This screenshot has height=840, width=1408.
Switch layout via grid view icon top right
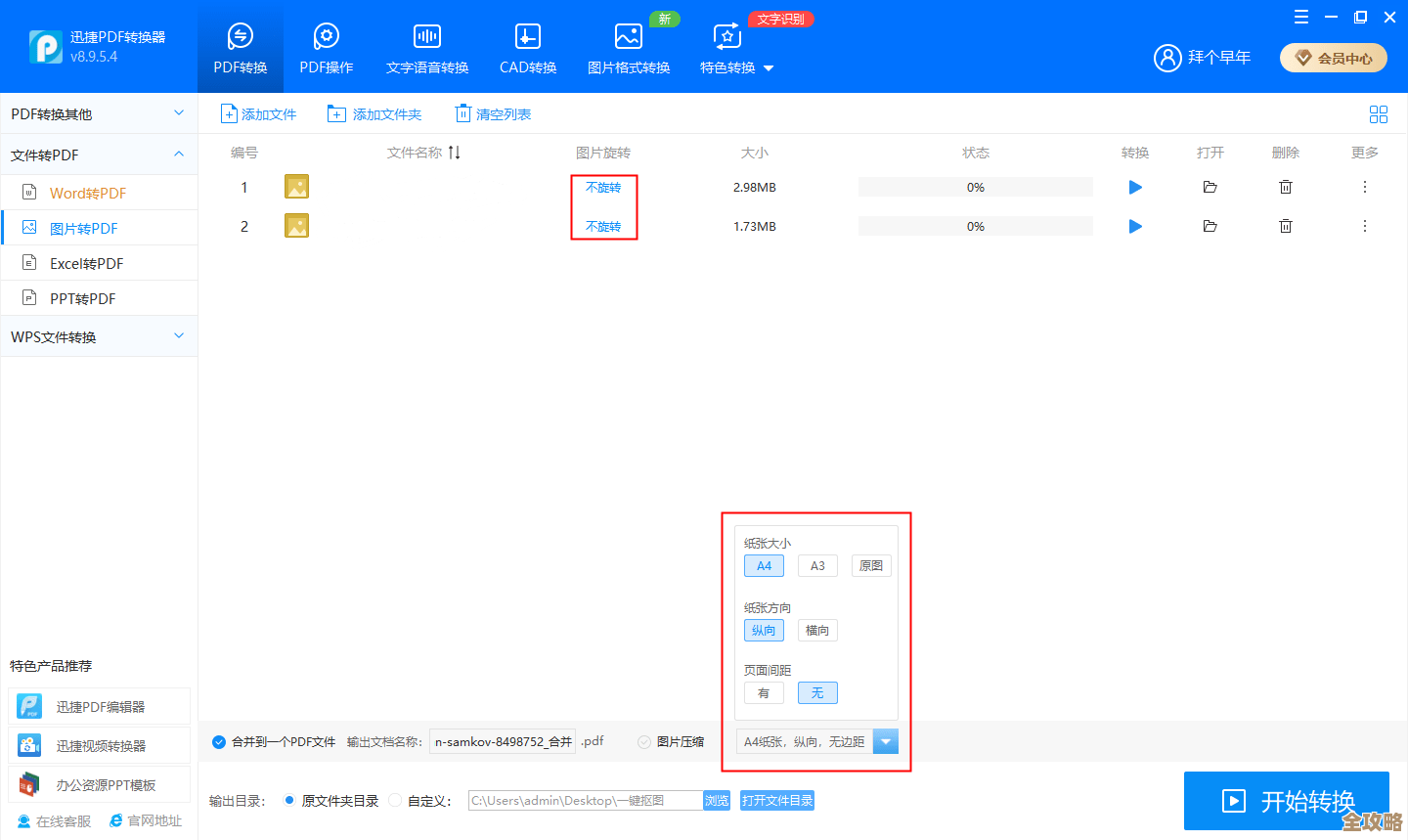click(1379, 113)
